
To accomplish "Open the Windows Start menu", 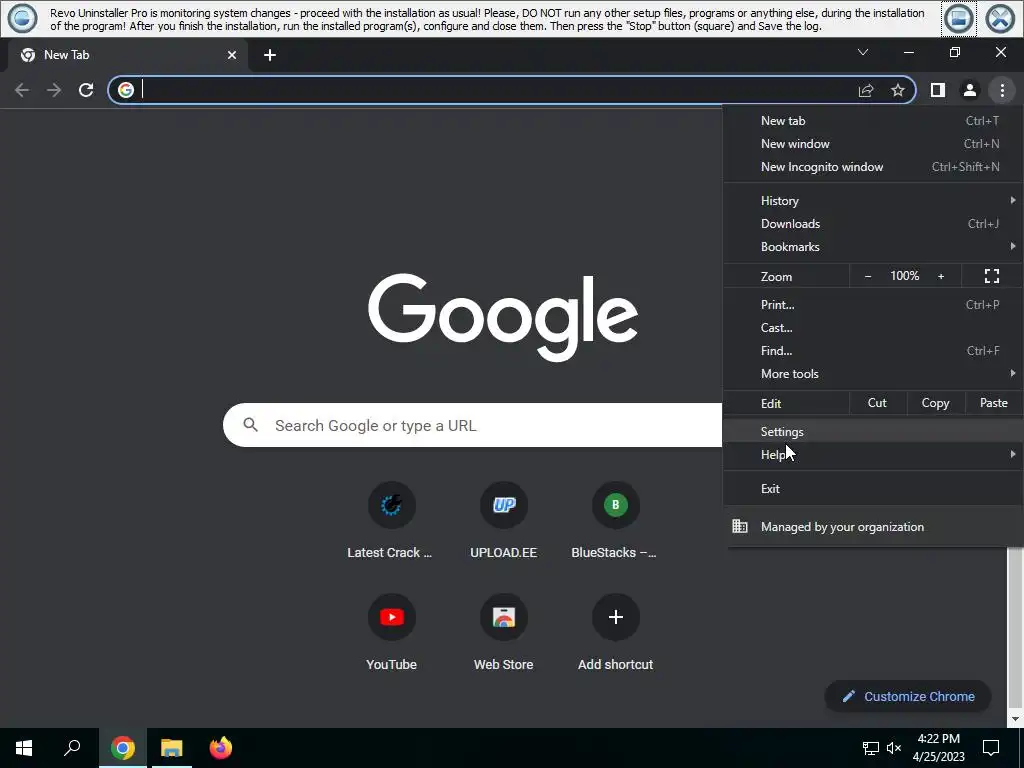I will [24, 748].
